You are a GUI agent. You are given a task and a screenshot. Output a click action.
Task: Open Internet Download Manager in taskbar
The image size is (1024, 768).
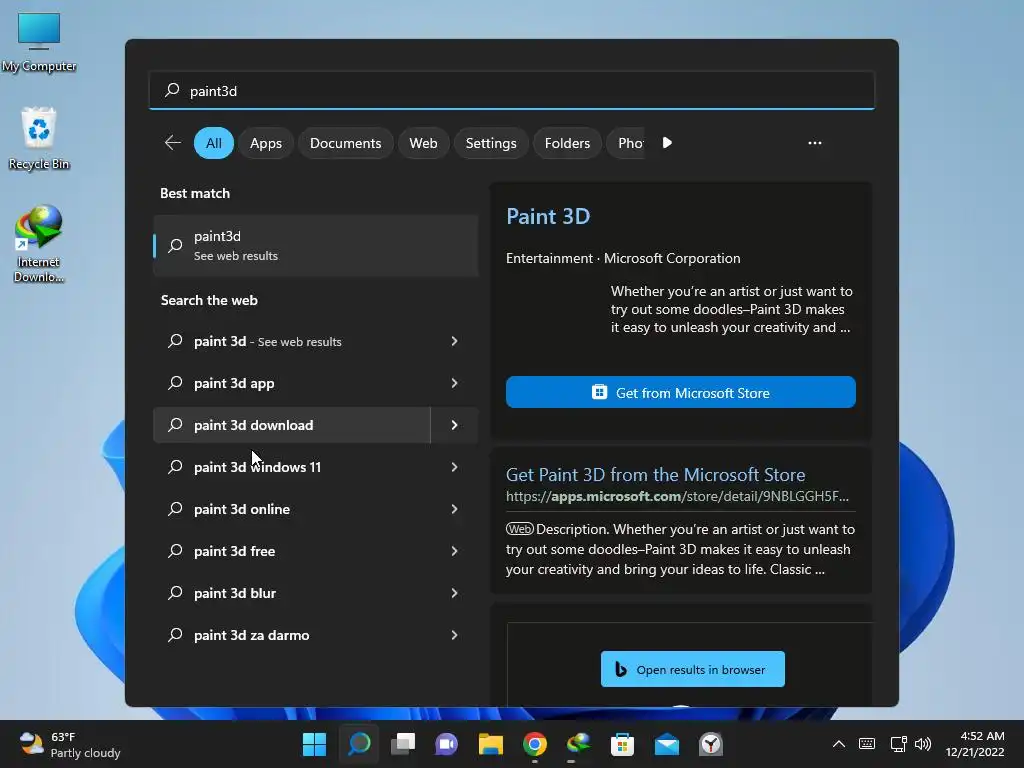pos(579,744)
